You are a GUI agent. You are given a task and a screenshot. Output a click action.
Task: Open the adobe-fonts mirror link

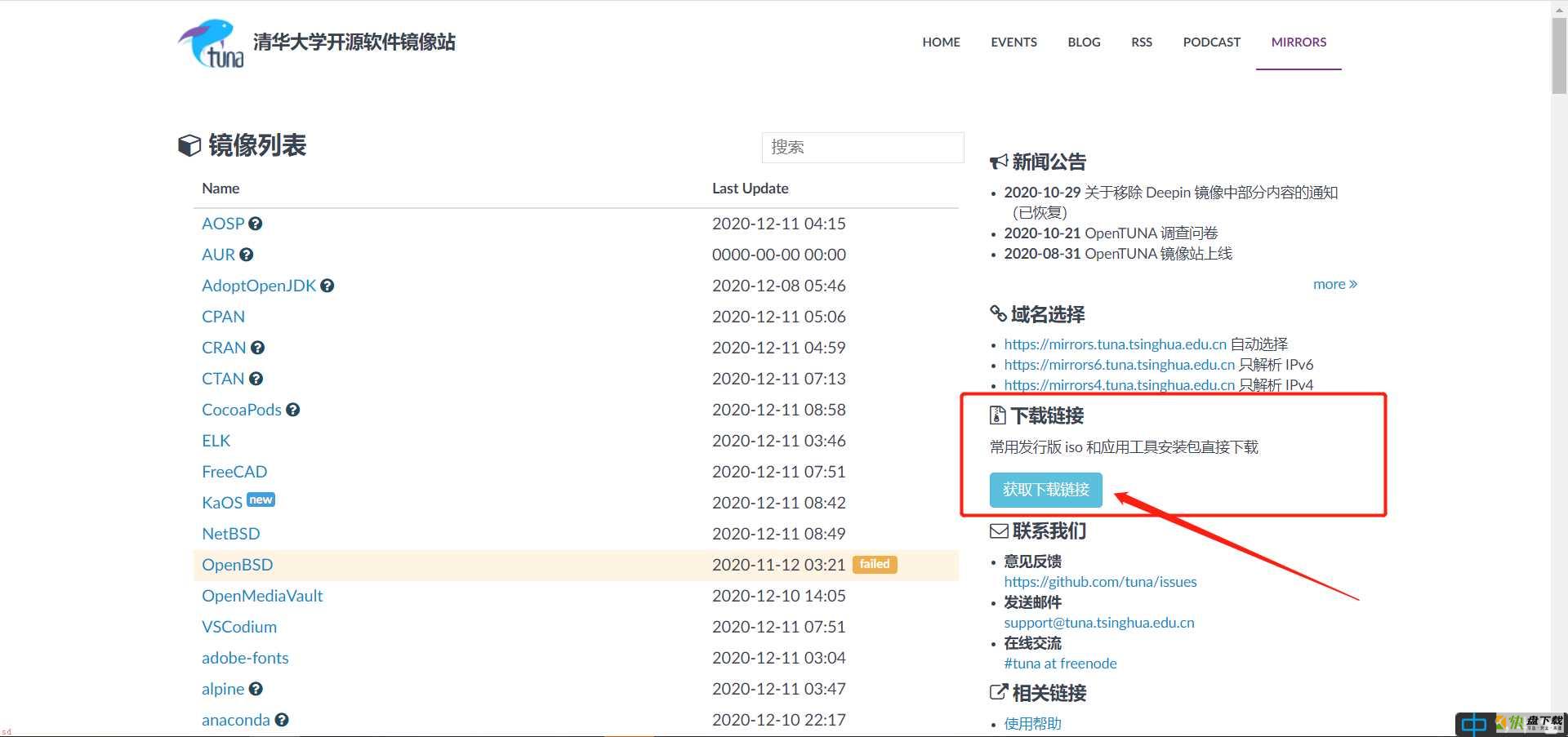pos(245,658)
